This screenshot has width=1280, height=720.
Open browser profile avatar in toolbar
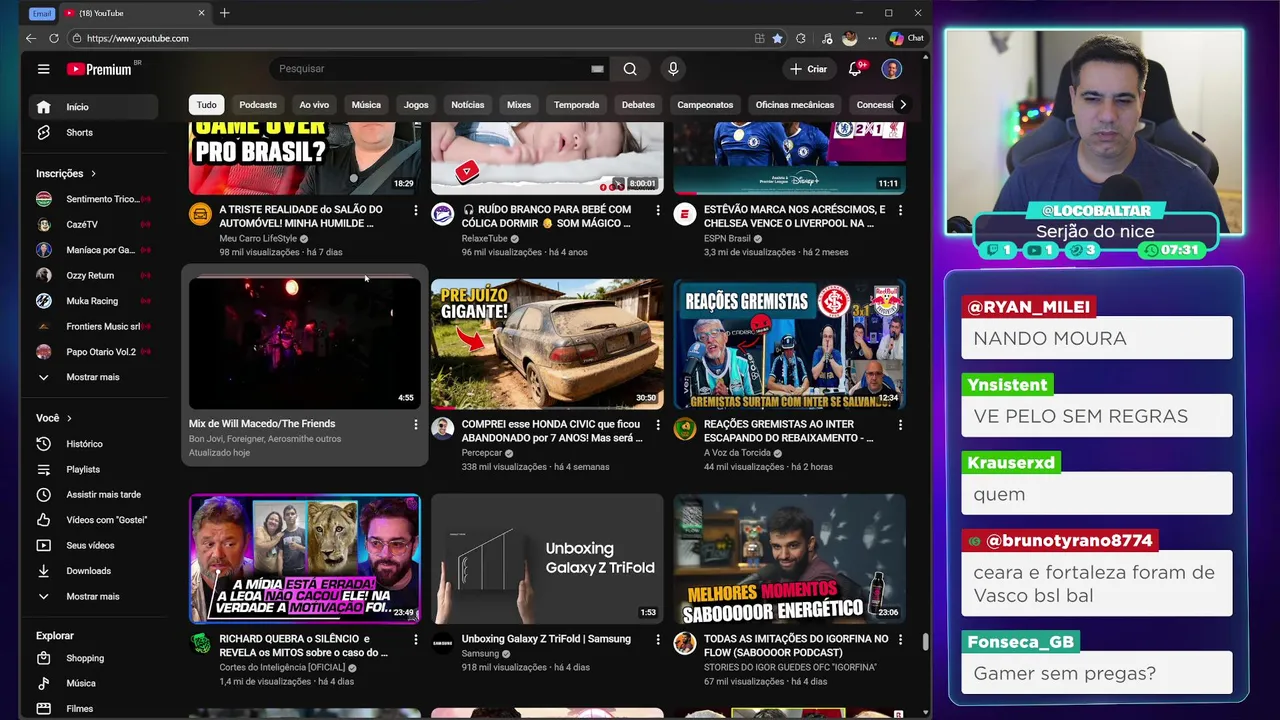click(850, 38)
